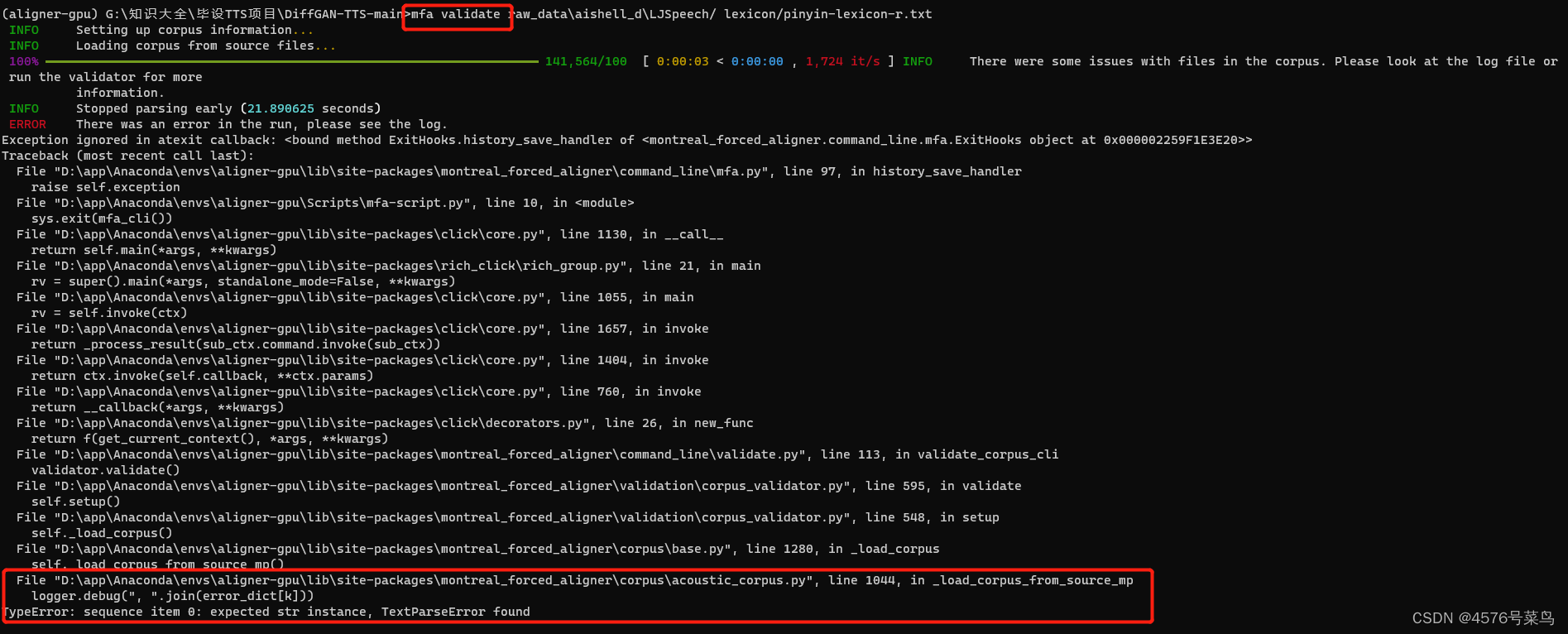This screenshot has height=634, width=1568.
Task: Click the core.py line 1055 entry
Action: point(355,297)
